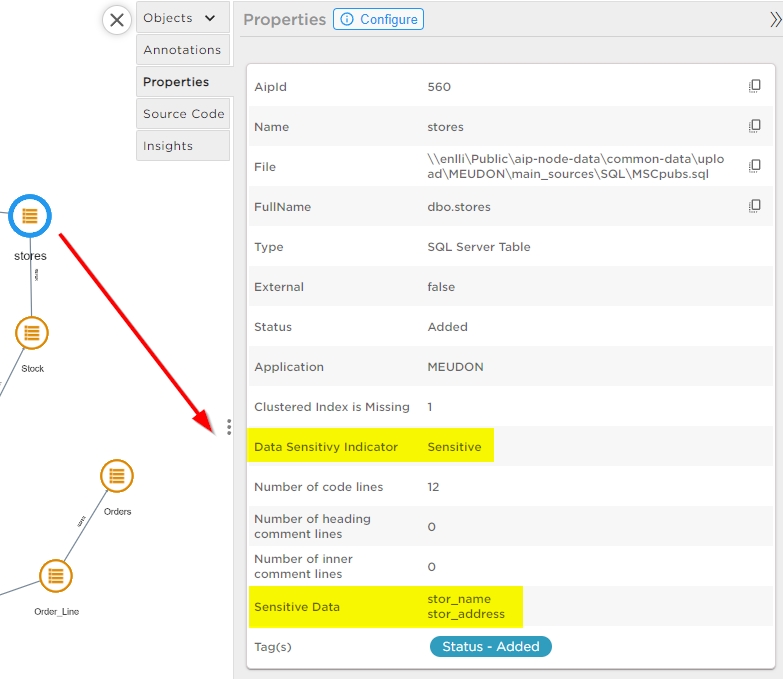Click the Status - Added tag
Screen dimensions: 783x679
pyautogui.click(x=490, y=647)
